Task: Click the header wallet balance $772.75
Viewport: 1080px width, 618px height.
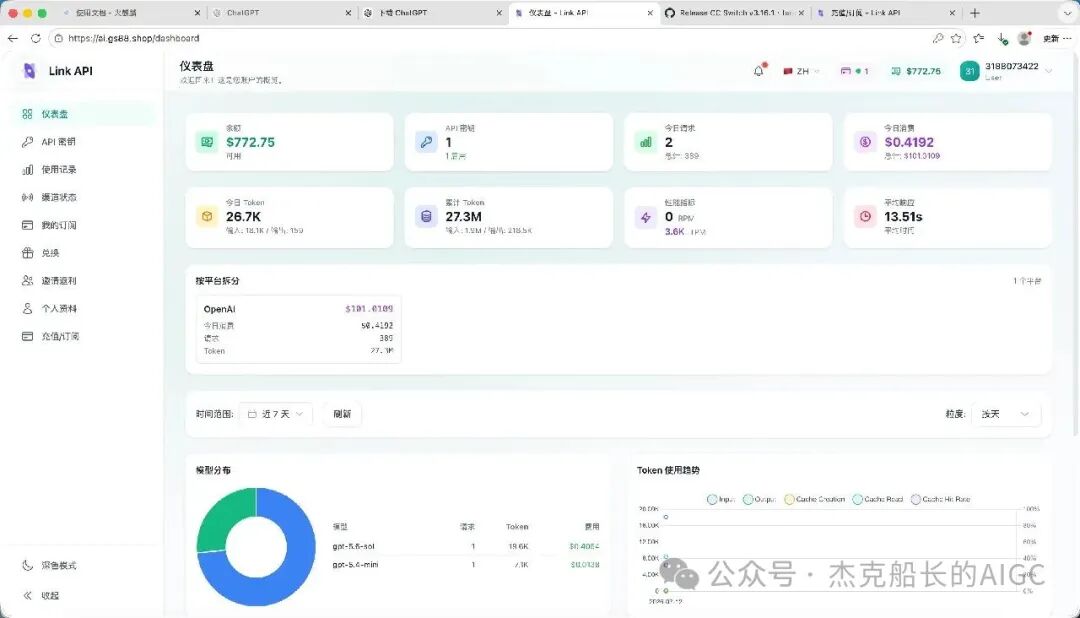Action: click(916, 71)
